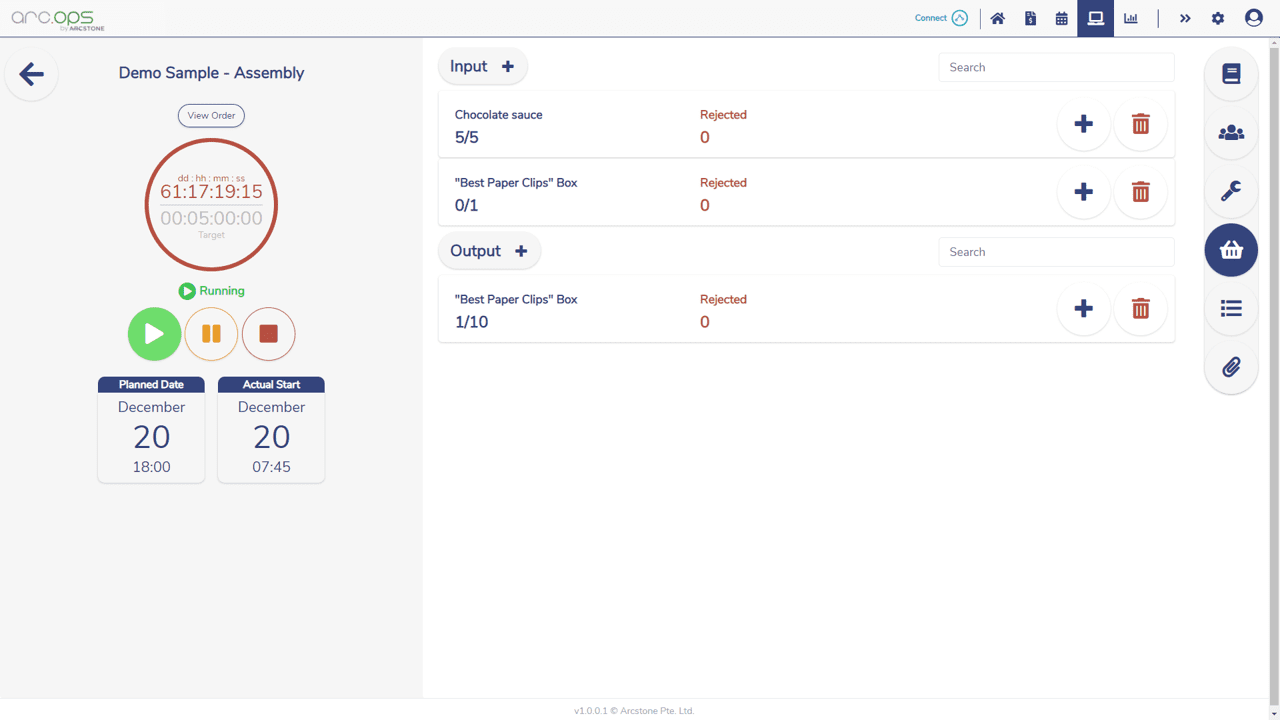The width and height of the screenshot is (1280, 720).
Task: Click the back arrow button
Action: coord(32,74)
